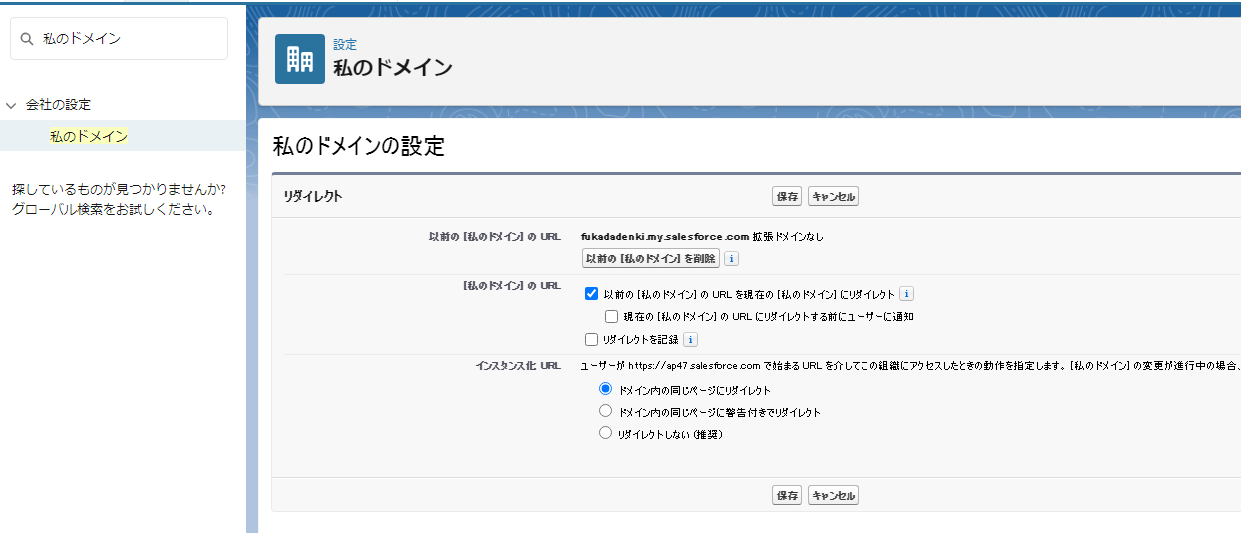Click グローバル検索をお試しください hint text
The height and width of the screenshot is (533, 1241).
point(114,210)
